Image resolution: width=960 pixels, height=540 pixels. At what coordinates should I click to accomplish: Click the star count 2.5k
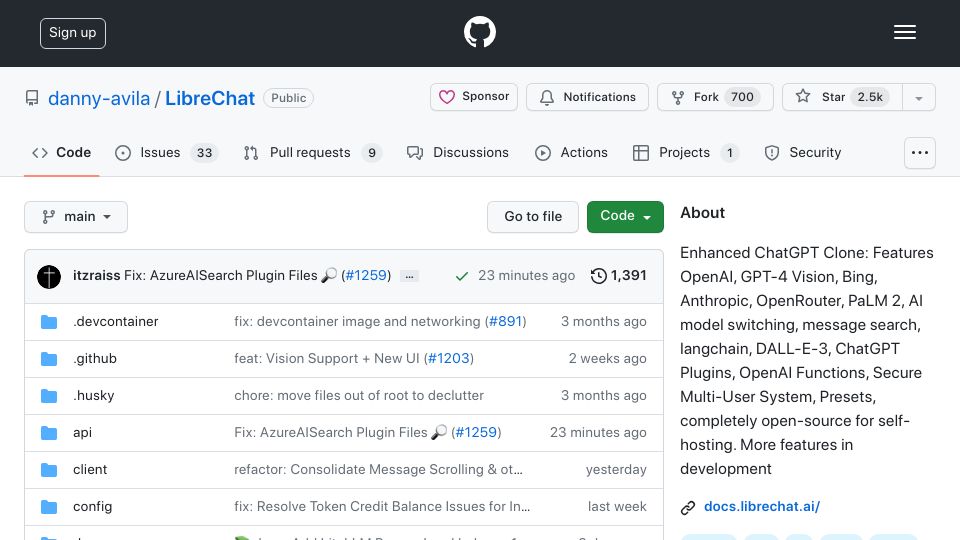coord(869,97)
